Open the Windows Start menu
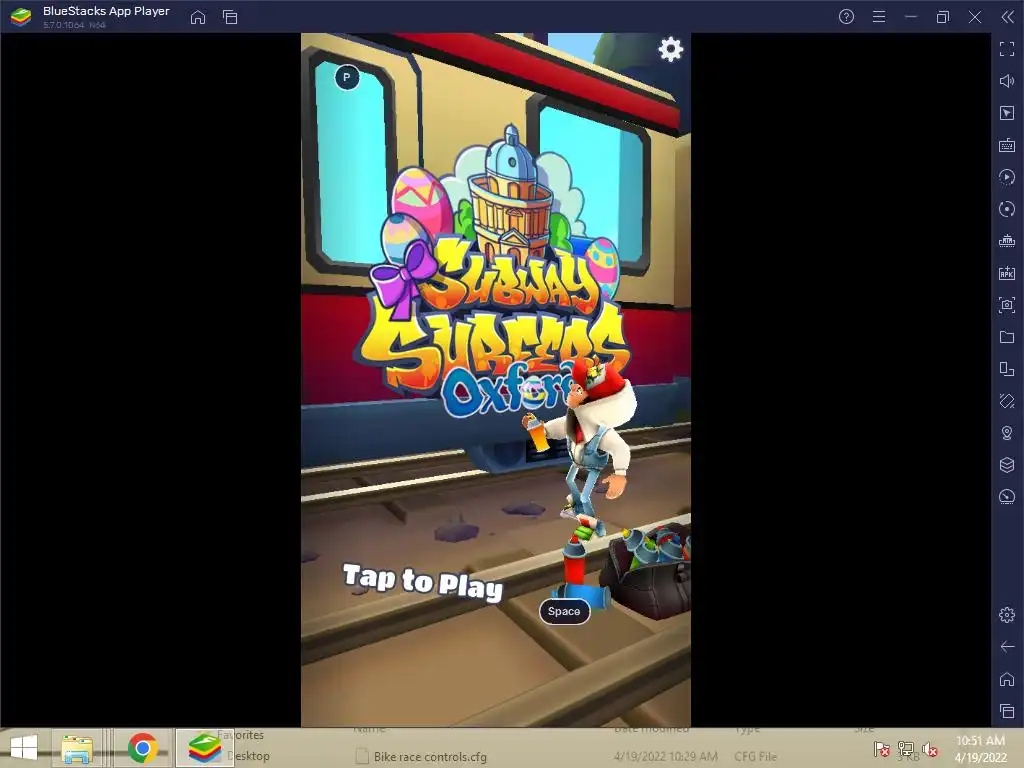This screenshot has height=768, width=1024. click(24, 748)
